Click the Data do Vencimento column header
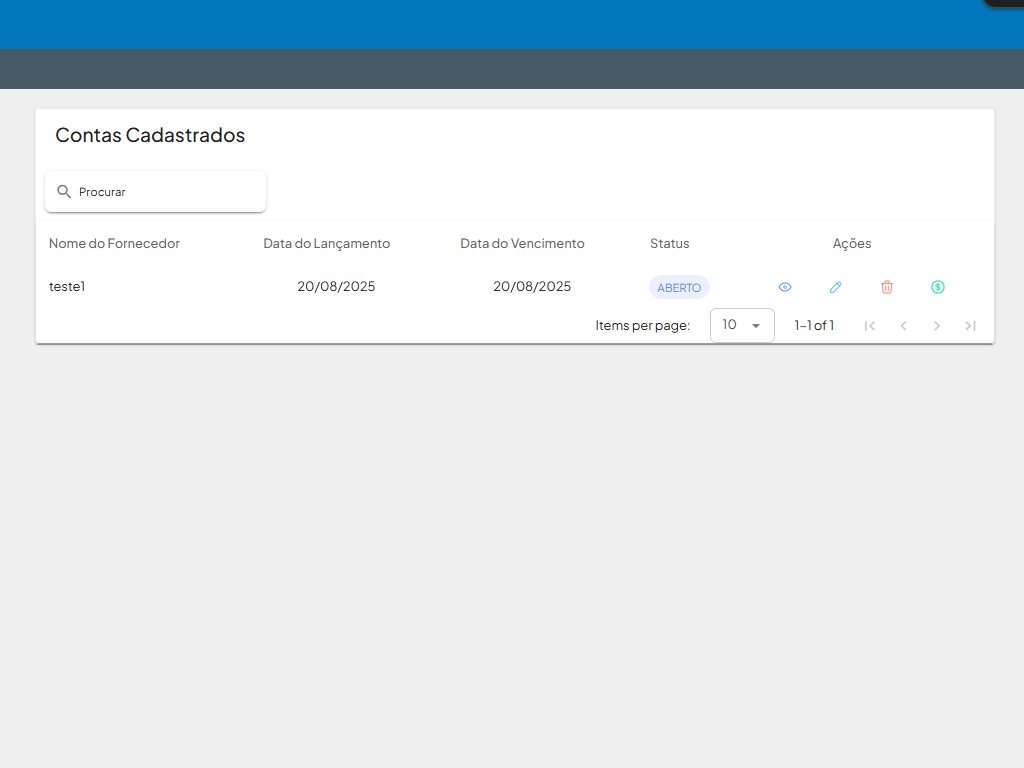This screenshot has width=1024, height=768. [x=522, y=243]
